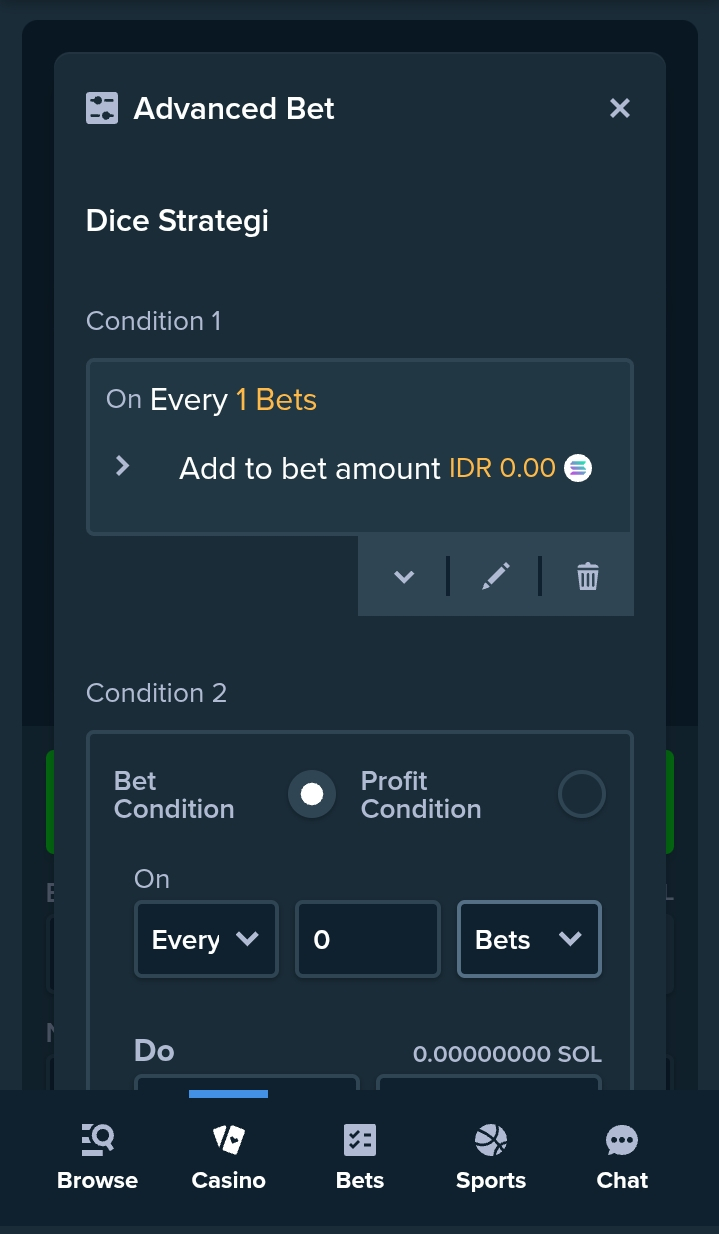Screen dimensions: 719x1234
Task: Open the Chat bubble icon
Action: pyautogui.click(x=622, y=1140)
